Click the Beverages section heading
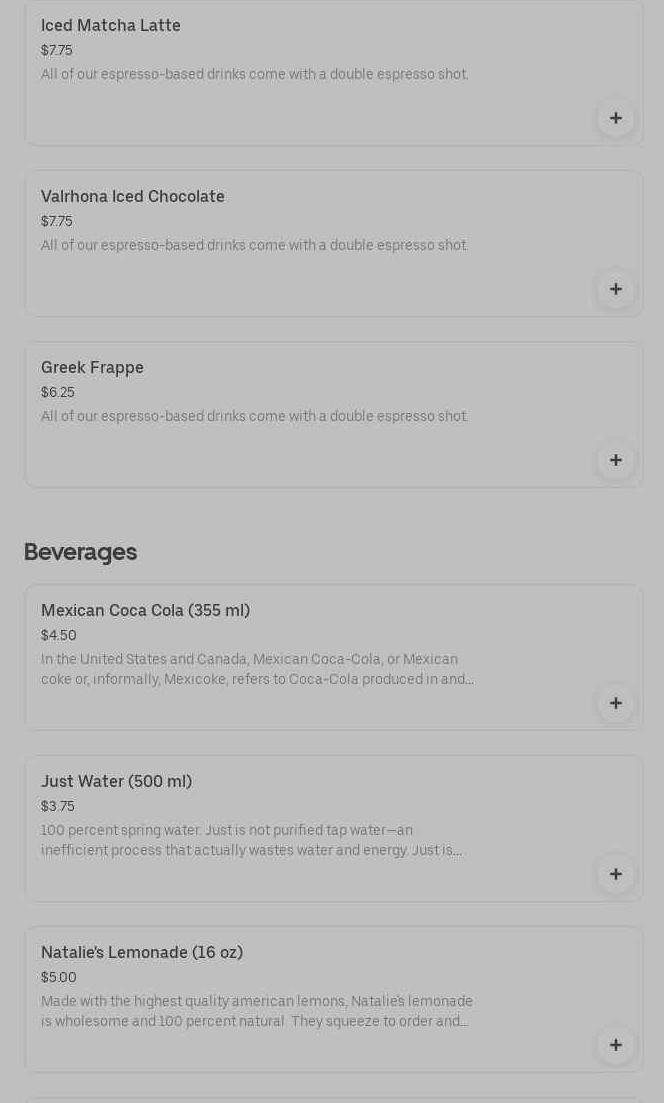 pyautogui.click(x=80, y=552)
